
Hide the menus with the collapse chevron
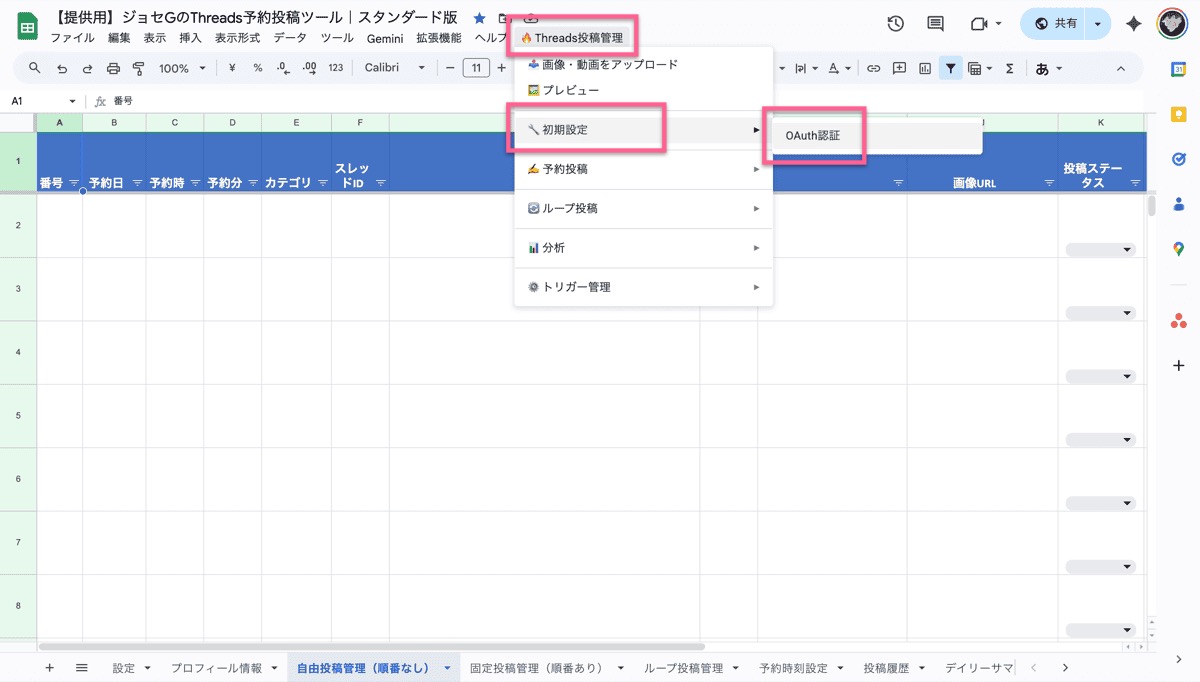(x=1121, y=68)
